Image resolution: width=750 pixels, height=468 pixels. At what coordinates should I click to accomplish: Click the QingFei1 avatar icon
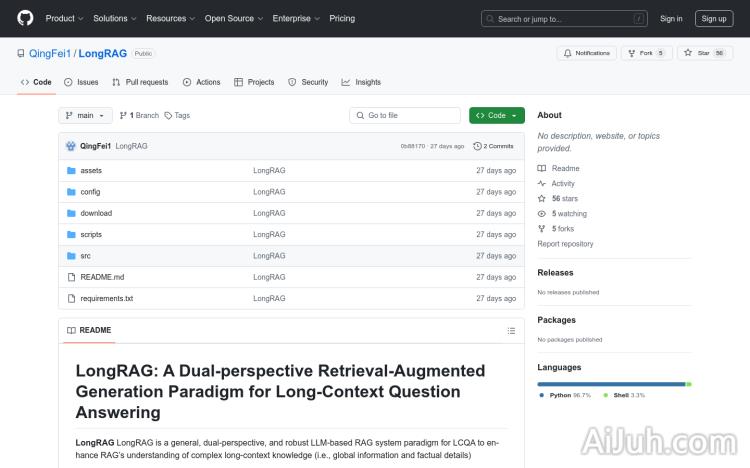coord(71,146)
